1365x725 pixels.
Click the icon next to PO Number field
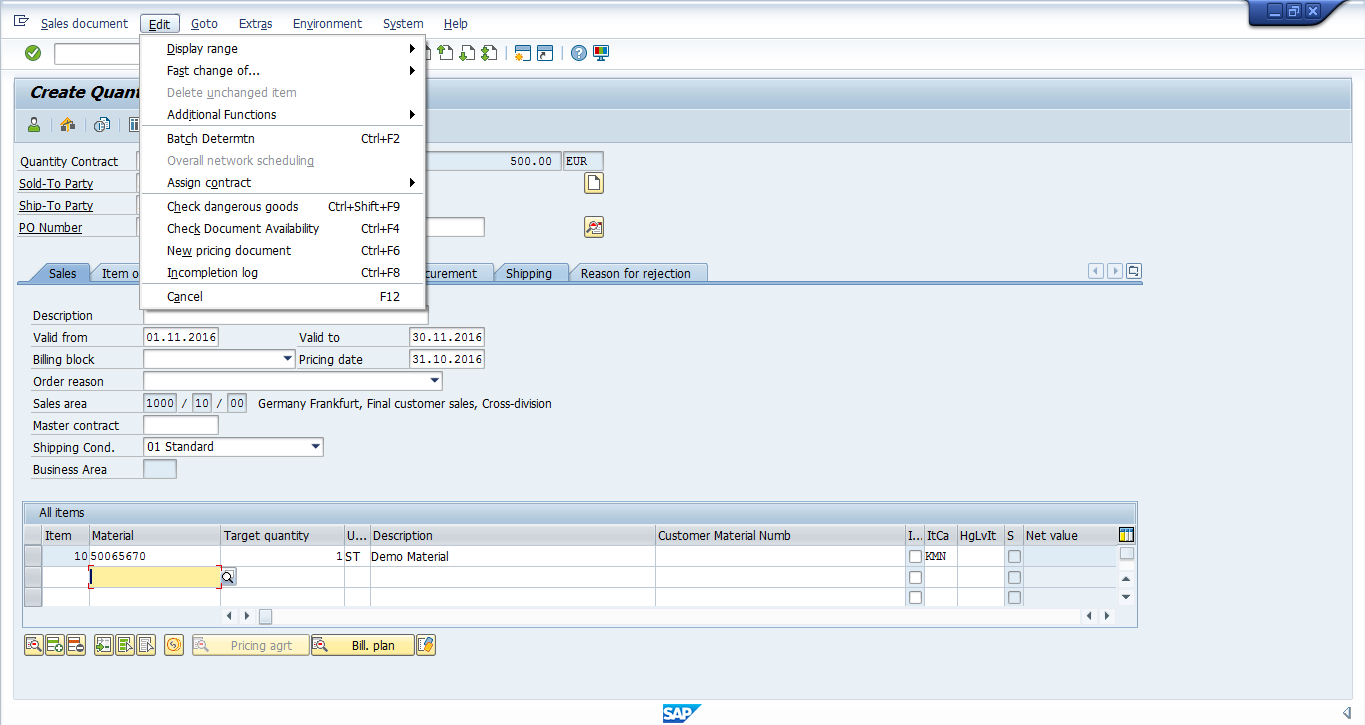594,227
